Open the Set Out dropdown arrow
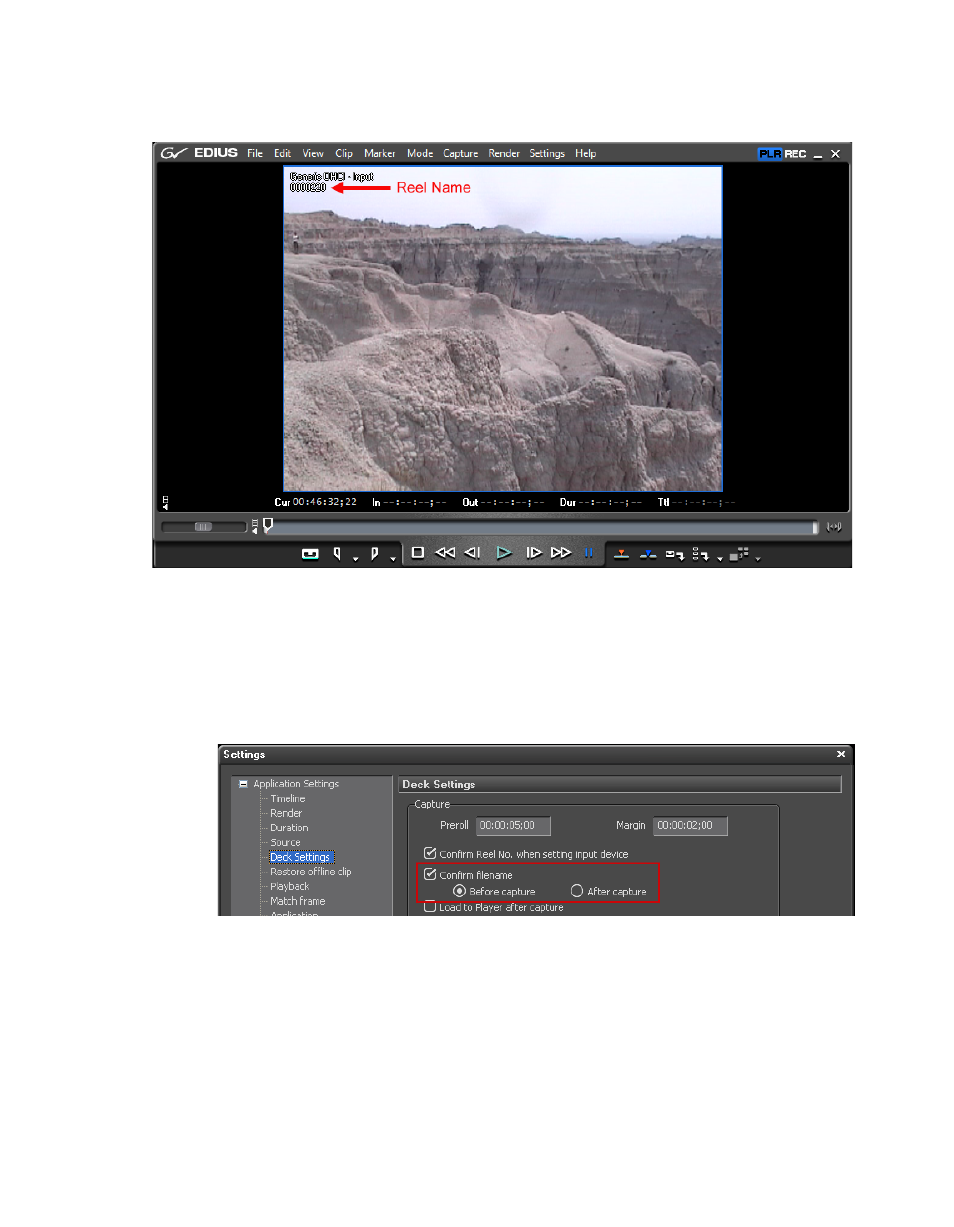 pos(393,558)
